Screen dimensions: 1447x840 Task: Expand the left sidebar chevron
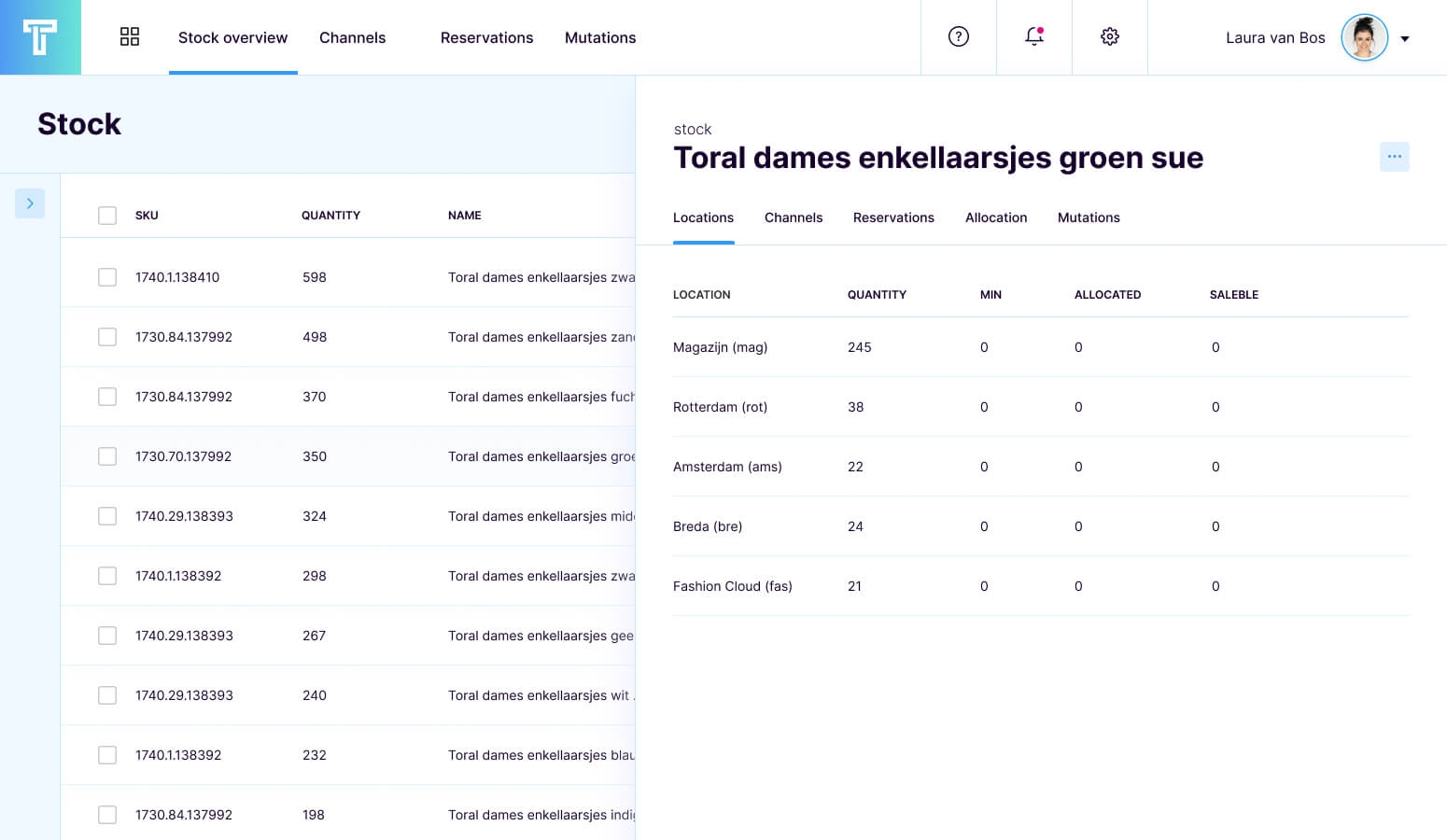pos(30,203)
